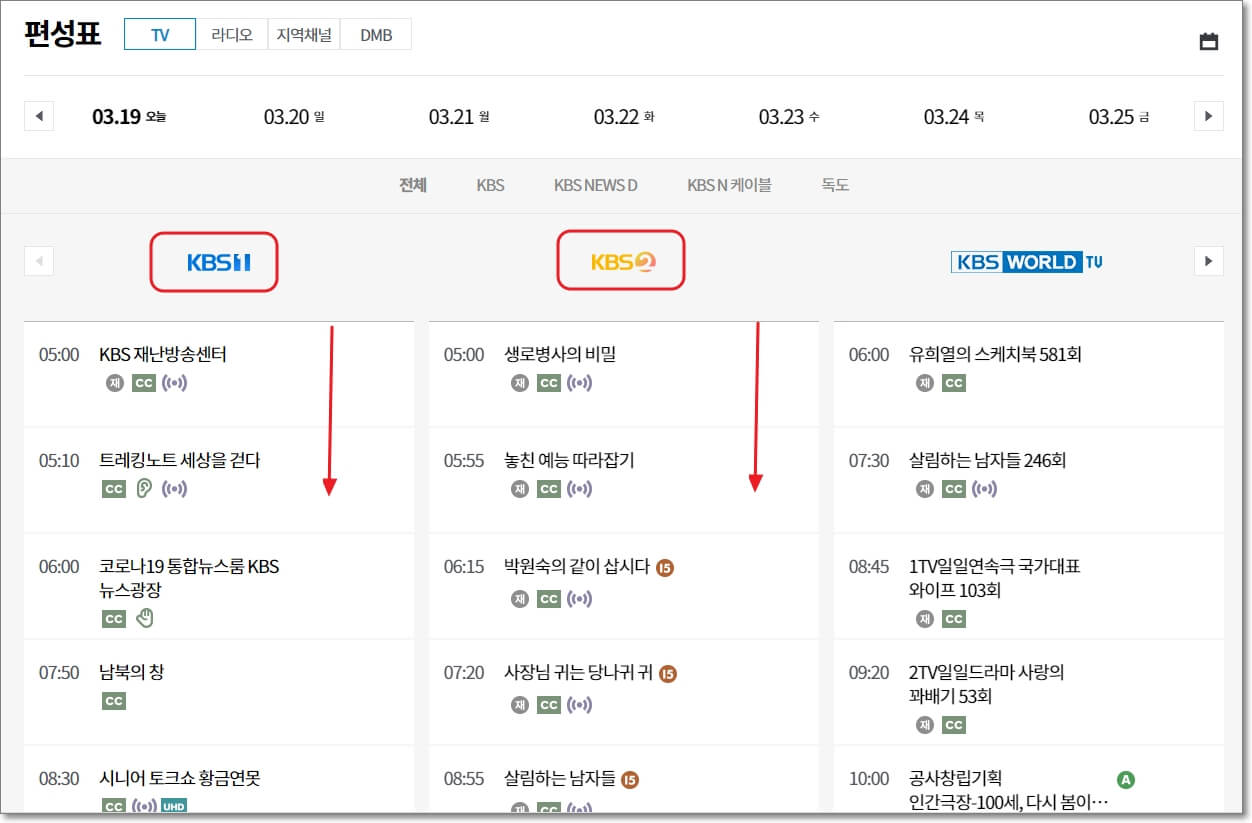Click UHD badge under 시니어 토크쇼 황금연못
Viewport: 1252px width, 823px height.
(x=173, y=806)
